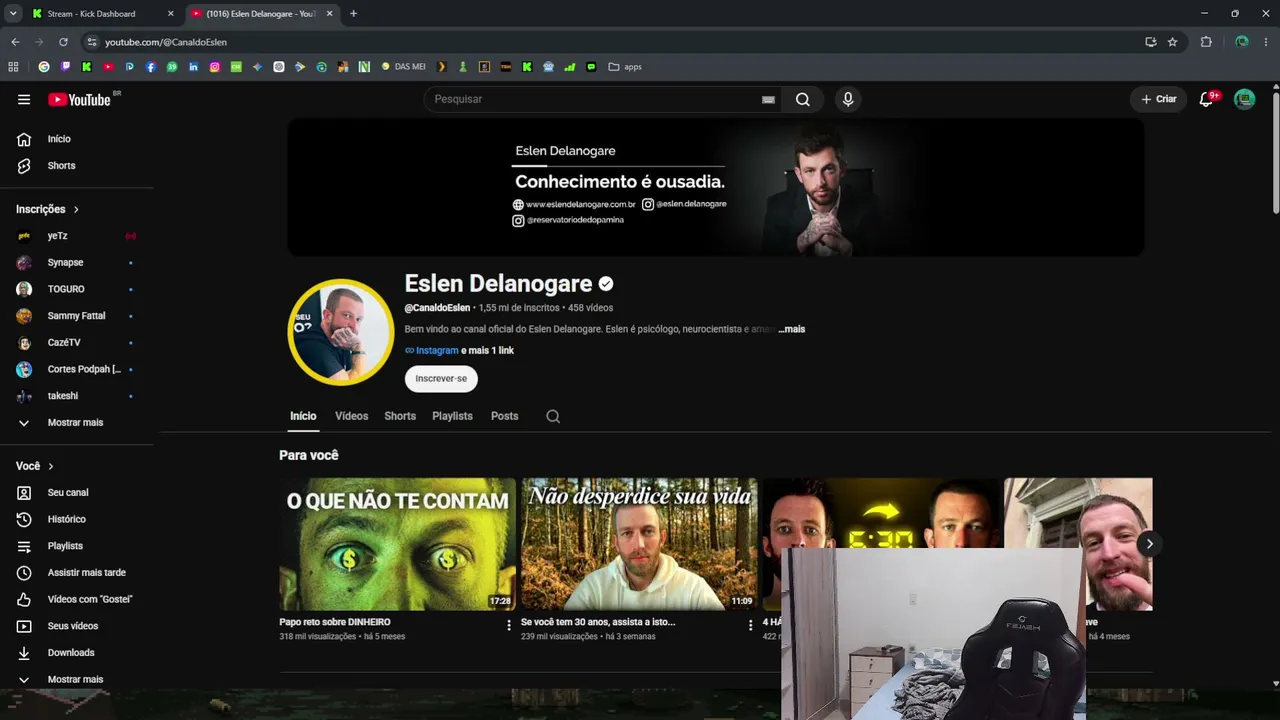Switch to the Posts channel tab

505,416
